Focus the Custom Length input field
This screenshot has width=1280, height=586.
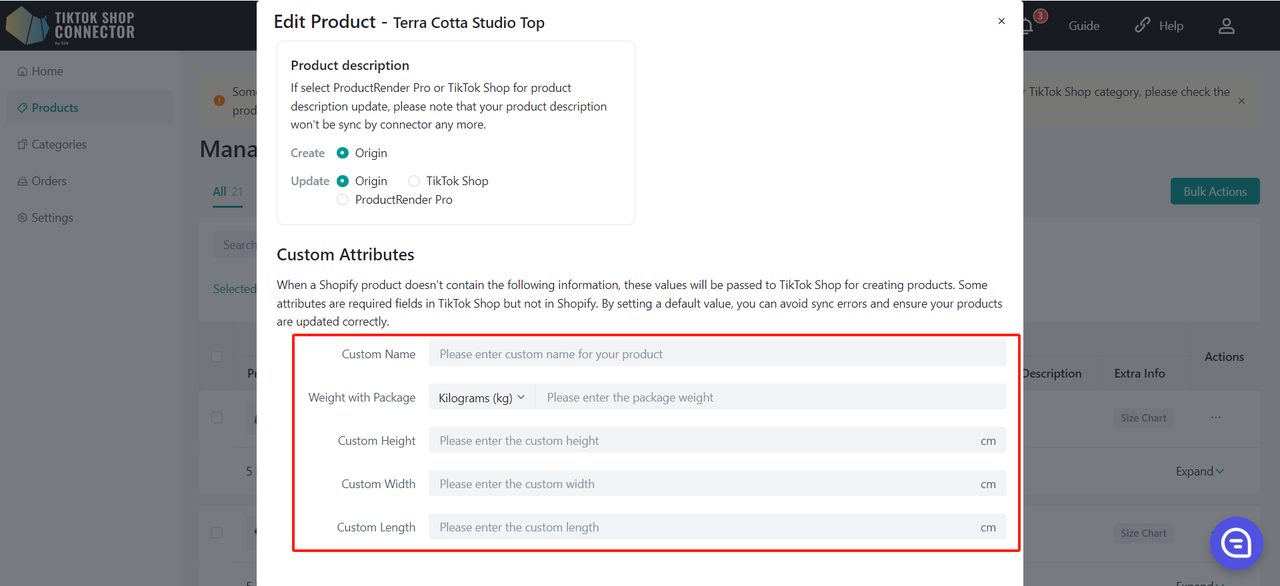717,527
